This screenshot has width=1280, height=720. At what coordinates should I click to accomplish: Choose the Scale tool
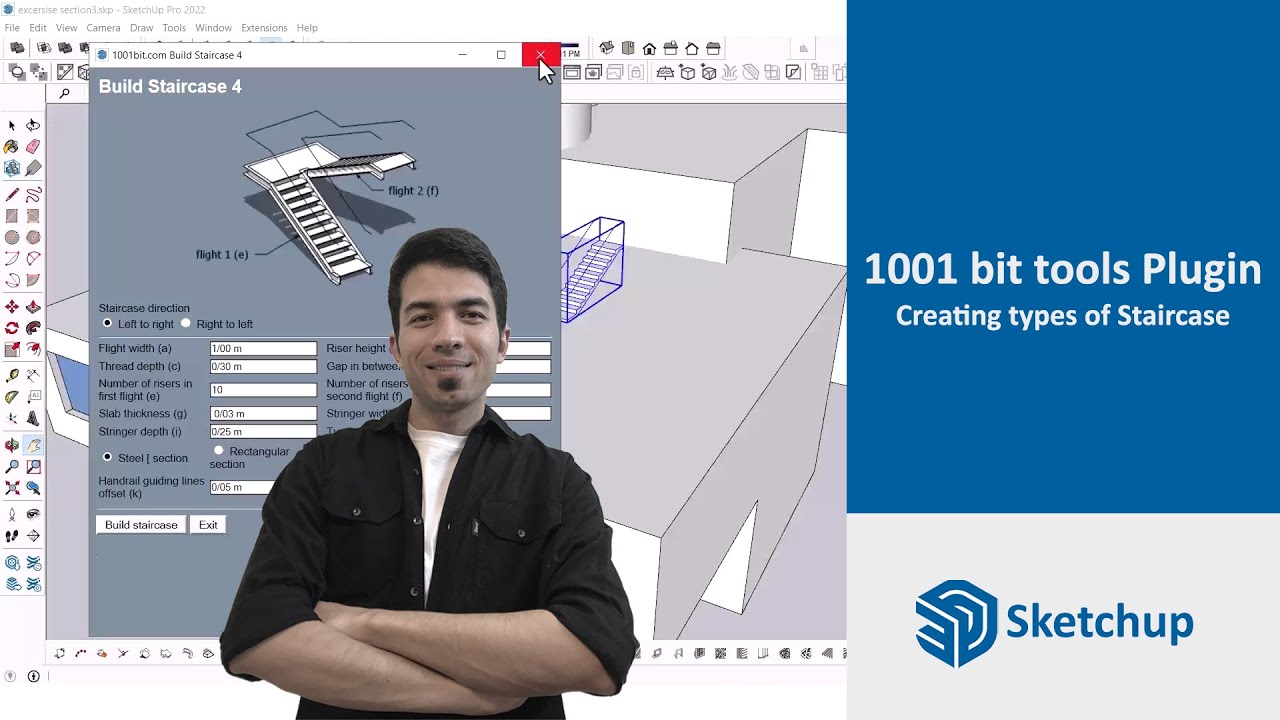pyautogui.click(x=12, y=349)
